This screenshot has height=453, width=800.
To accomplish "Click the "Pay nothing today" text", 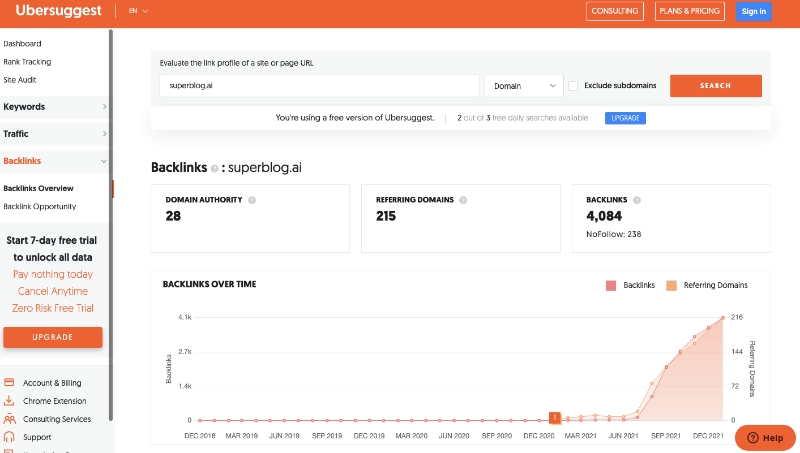I will [x=53, y=274].
